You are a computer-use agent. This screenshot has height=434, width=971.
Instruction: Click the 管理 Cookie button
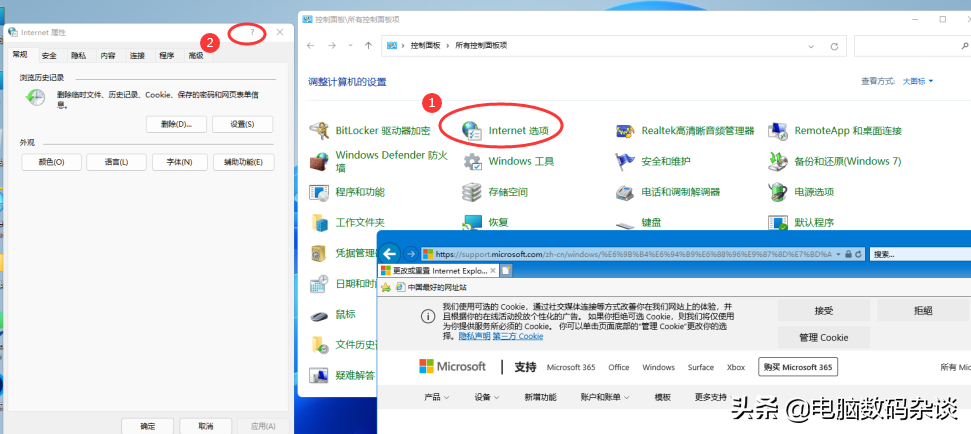click(x=824, y=337)
